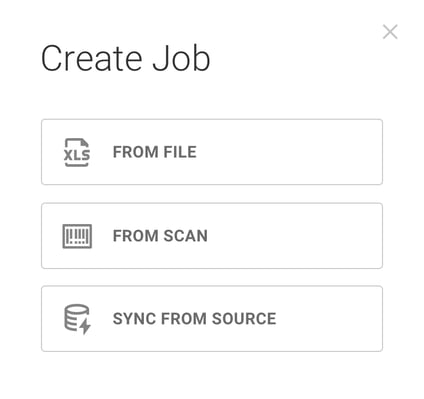
Task: Click the barcode scan icon
Action: [x=77, y=236]
